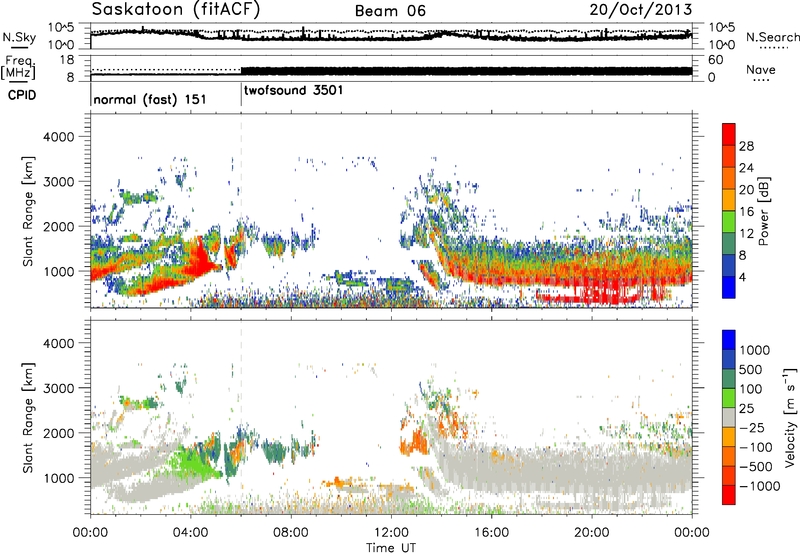This screenshot has height=554, width=800.
Task: Click the "4" tick on the Power scale
Action: (742, 277)
